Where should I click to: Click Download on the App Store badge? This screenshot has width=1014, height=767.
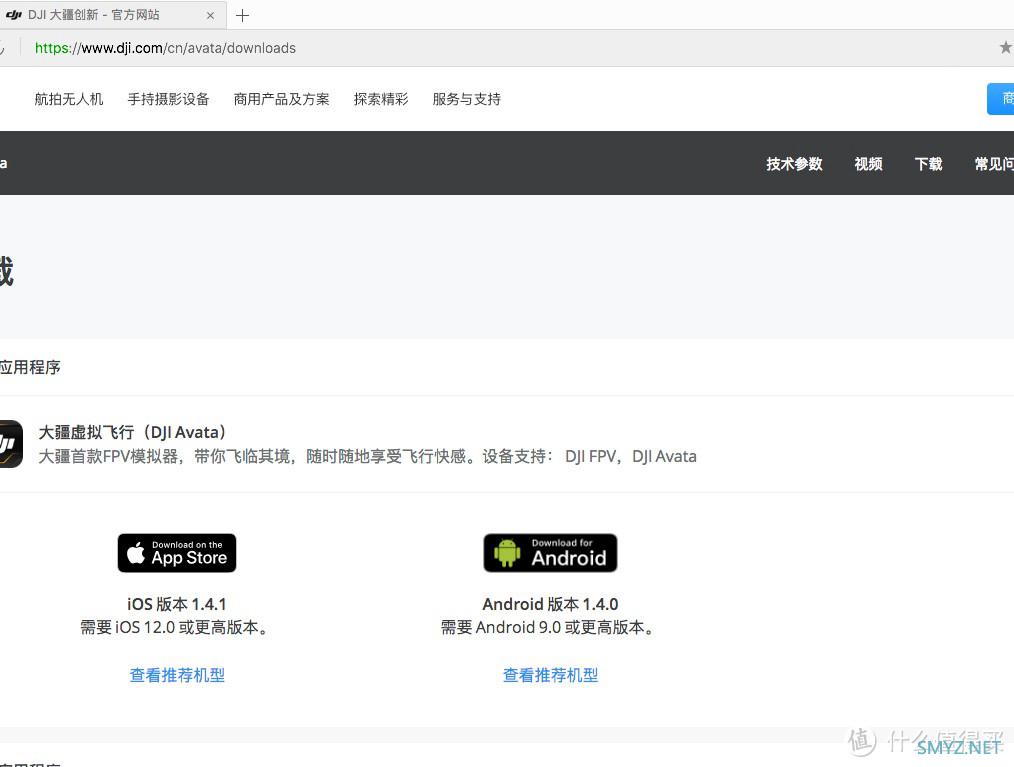[177, 553]
